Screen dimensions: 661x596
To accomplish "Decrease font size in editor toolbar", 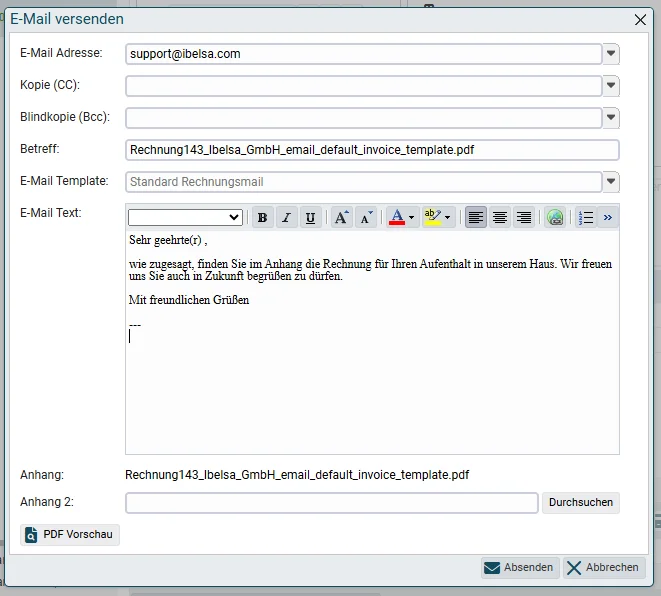I will (366, 217).
